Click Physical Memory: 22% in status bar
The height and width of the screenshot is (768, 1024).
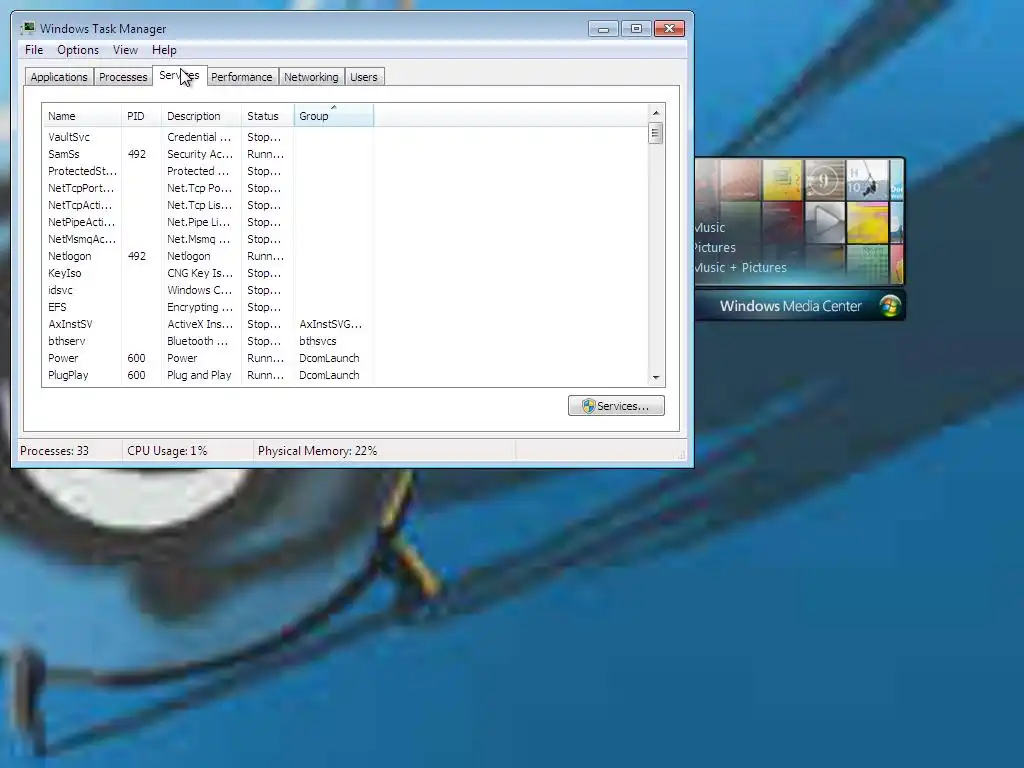[x=317, y=451]
